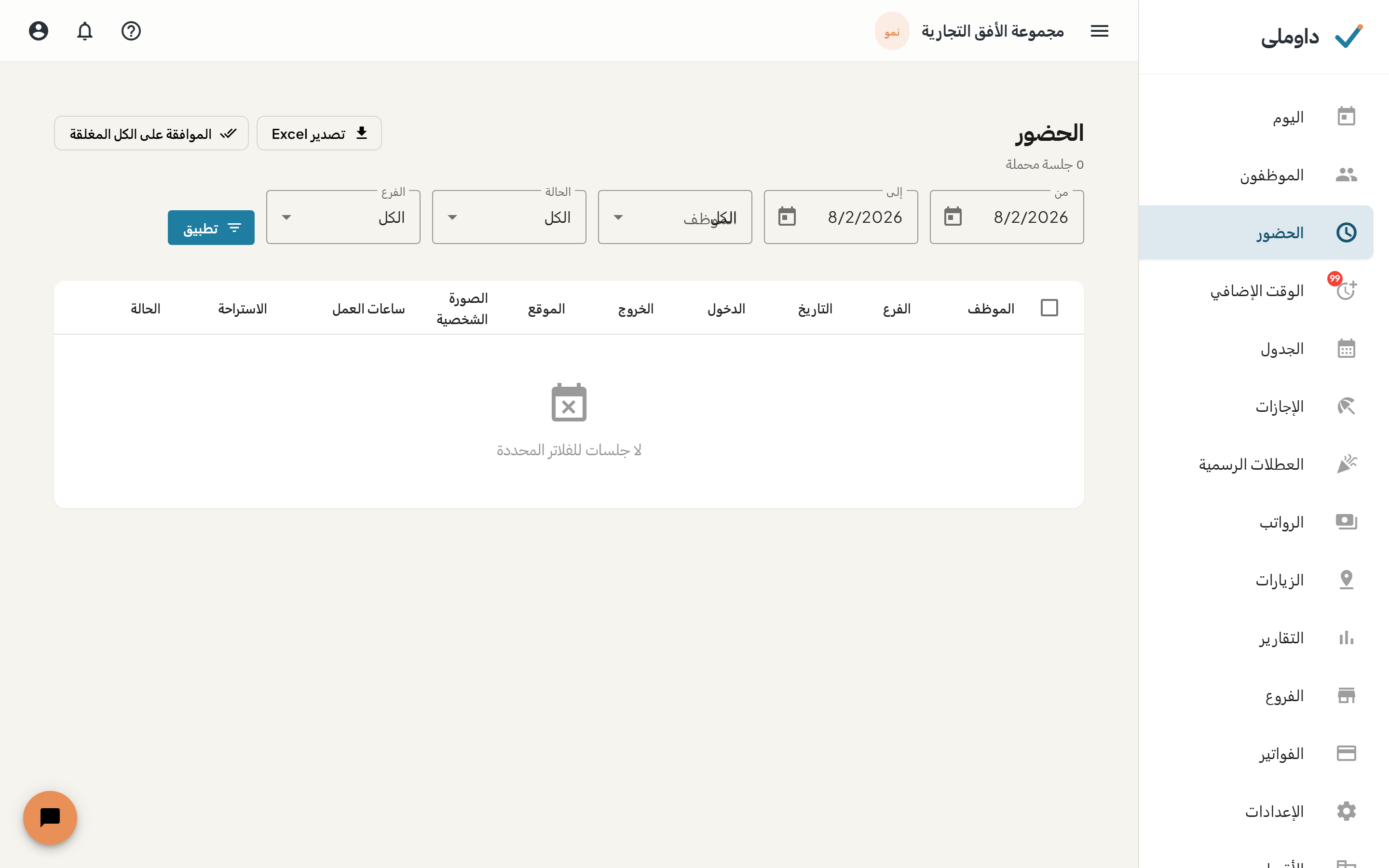Open the notifications bell

[85, 30]
